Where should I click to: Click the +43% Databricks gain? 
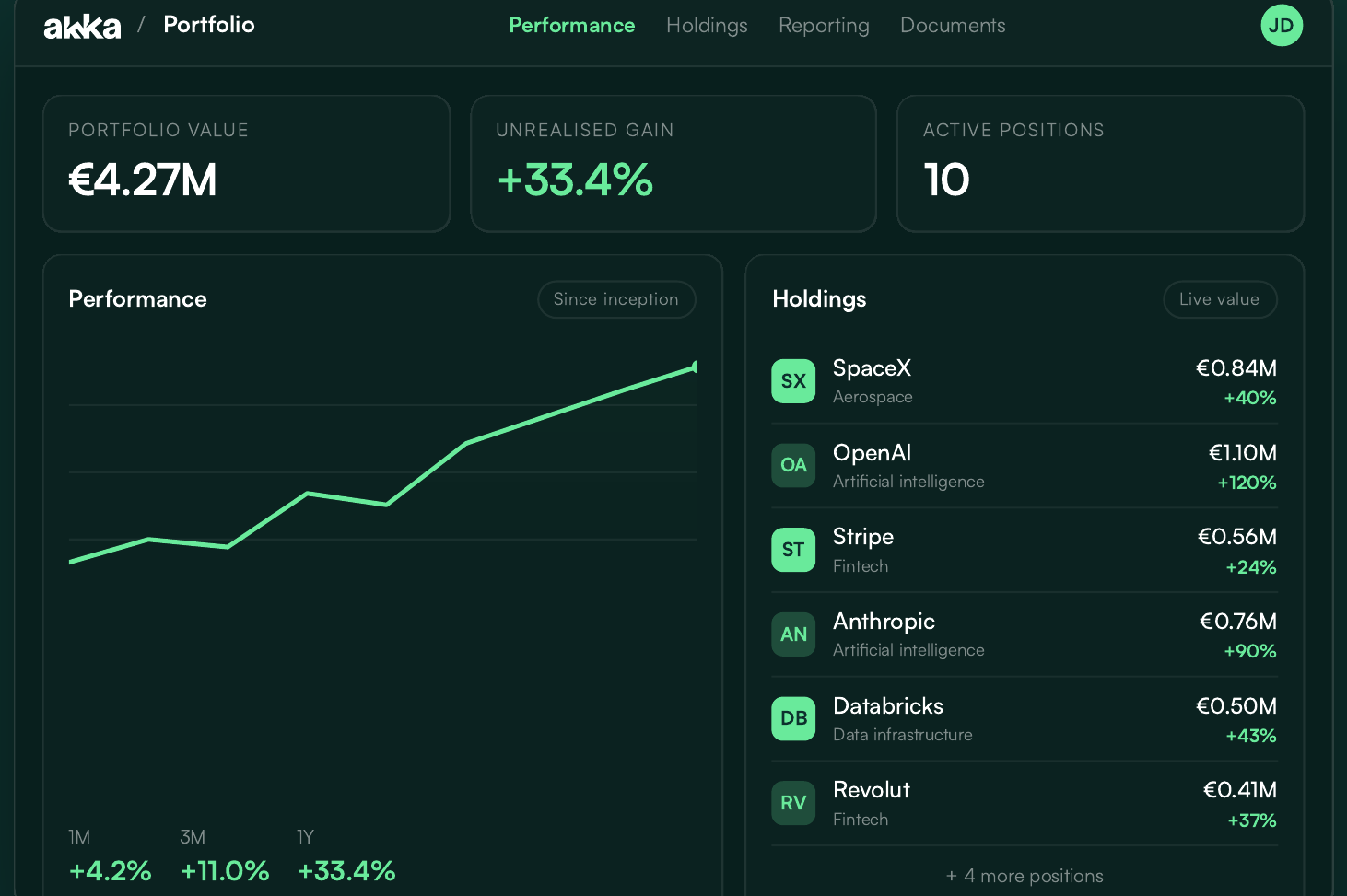pos(1251,736)
